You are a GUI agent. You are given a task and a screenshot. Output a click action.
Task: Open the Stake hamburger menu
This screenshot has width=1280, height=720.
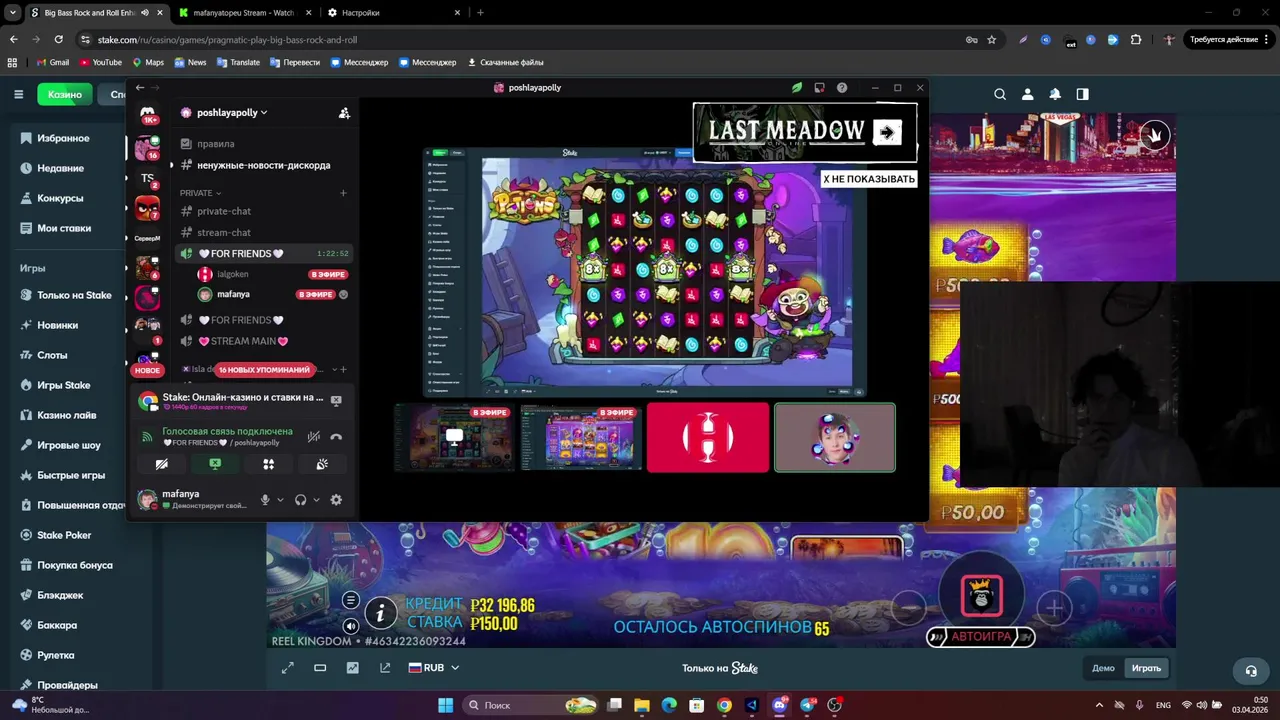(18, 94)
